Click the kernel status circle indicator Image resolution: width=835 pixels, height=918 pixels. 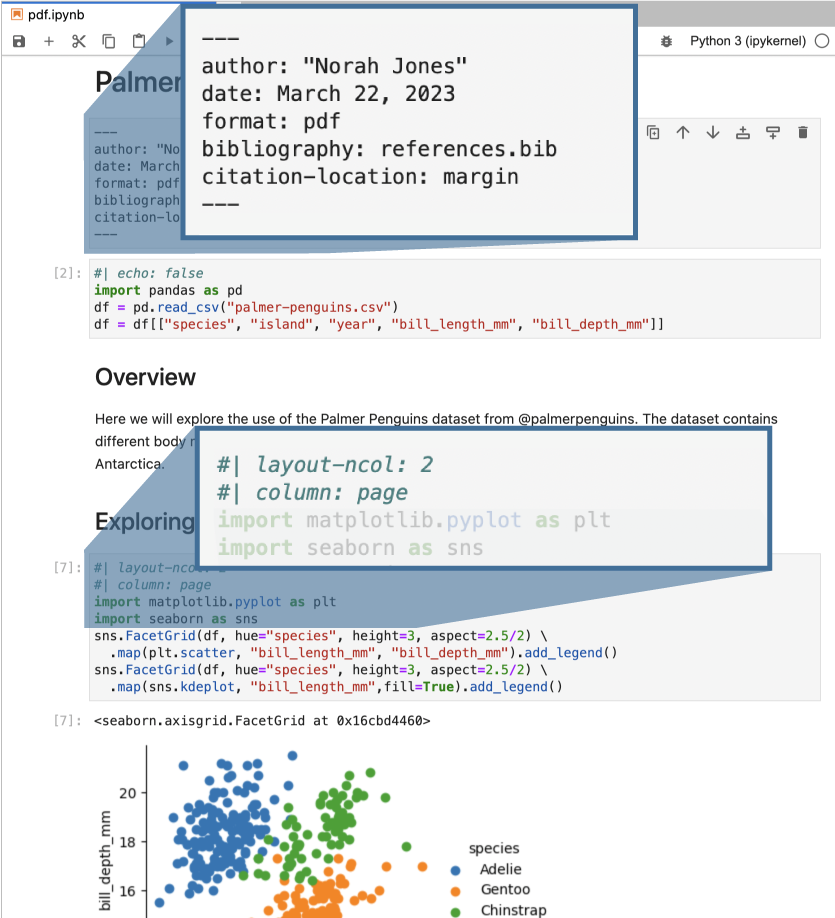point(822,41)
